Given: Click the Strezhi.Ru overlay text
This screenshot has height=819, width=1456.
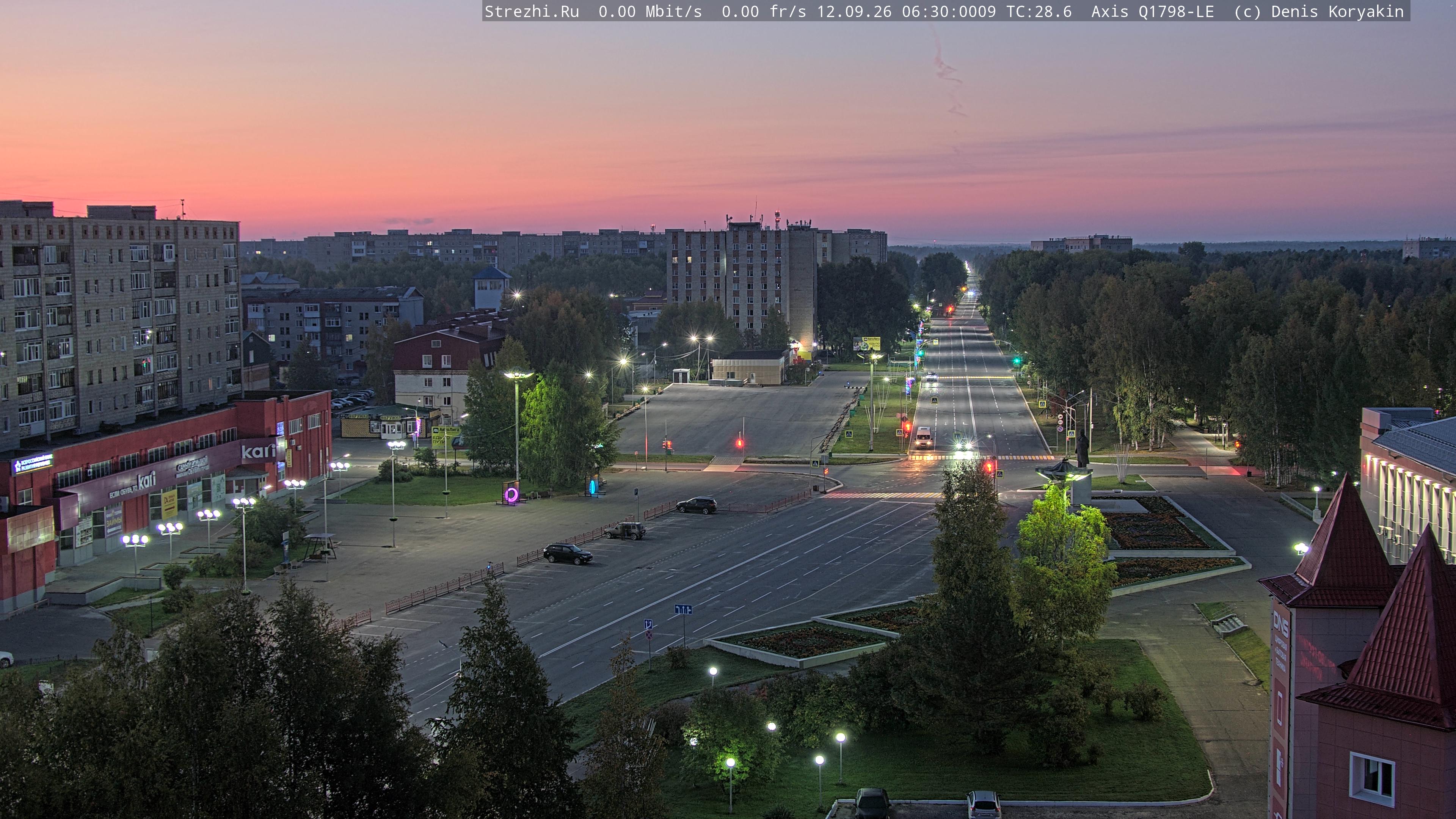Looking at the screenshot, I should click(532, 11).
